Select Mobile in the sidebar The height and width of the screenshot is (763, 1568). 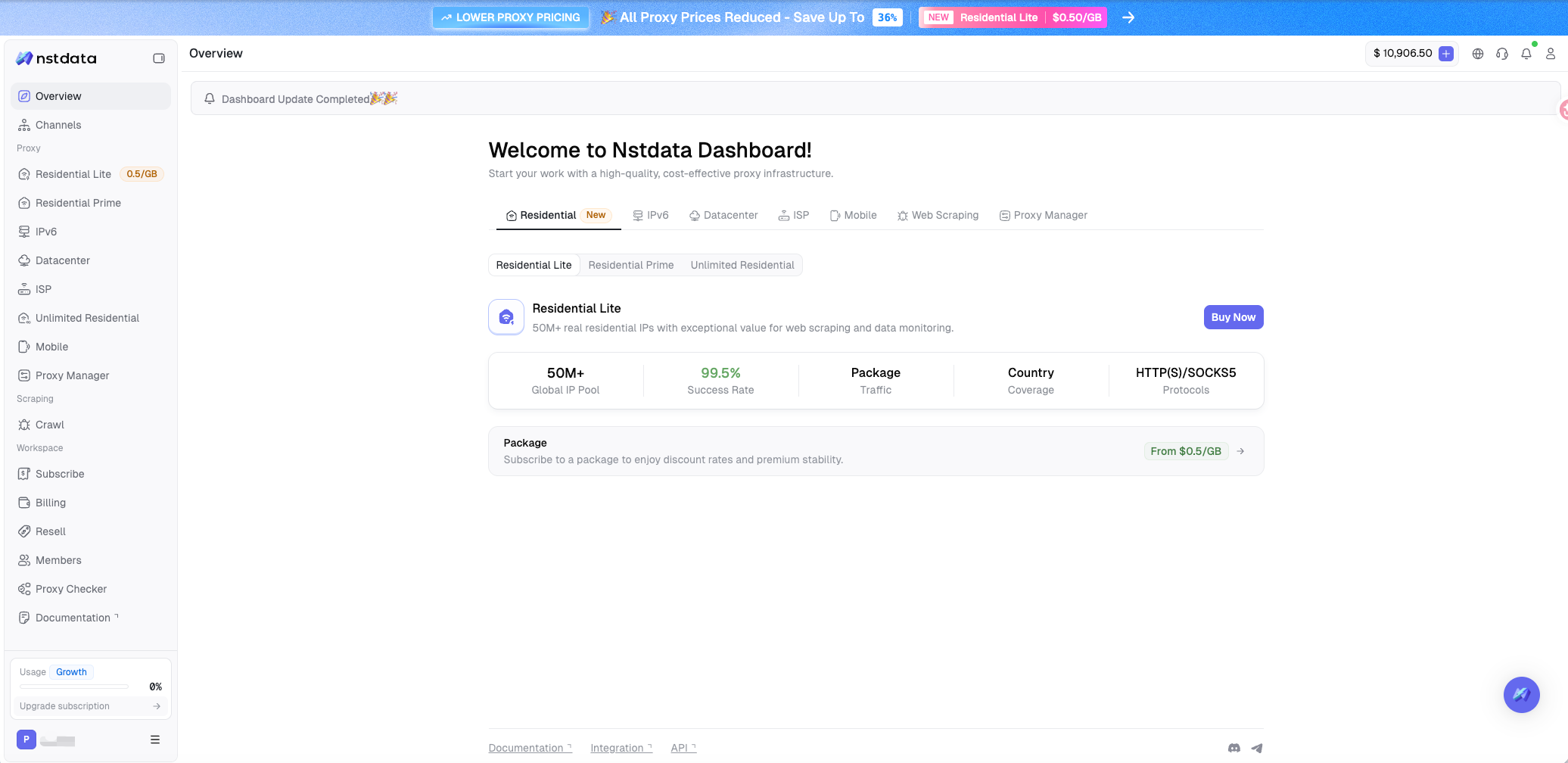[x=91, y=347]
